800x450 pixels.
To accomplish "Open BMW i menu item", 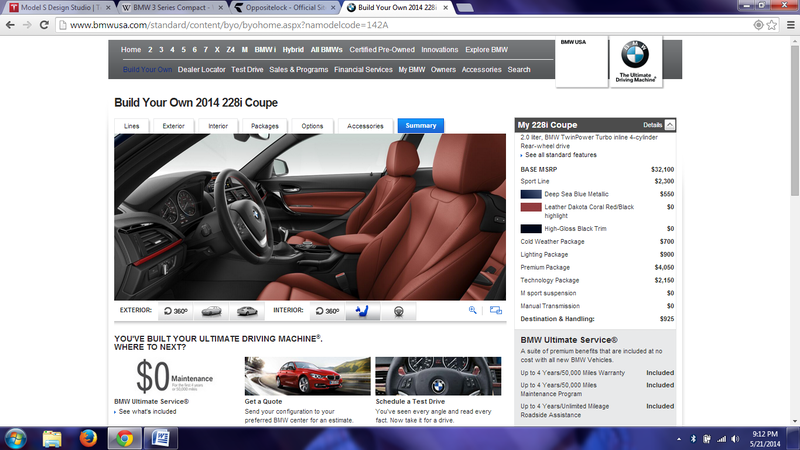I will (x=265, y=49).
